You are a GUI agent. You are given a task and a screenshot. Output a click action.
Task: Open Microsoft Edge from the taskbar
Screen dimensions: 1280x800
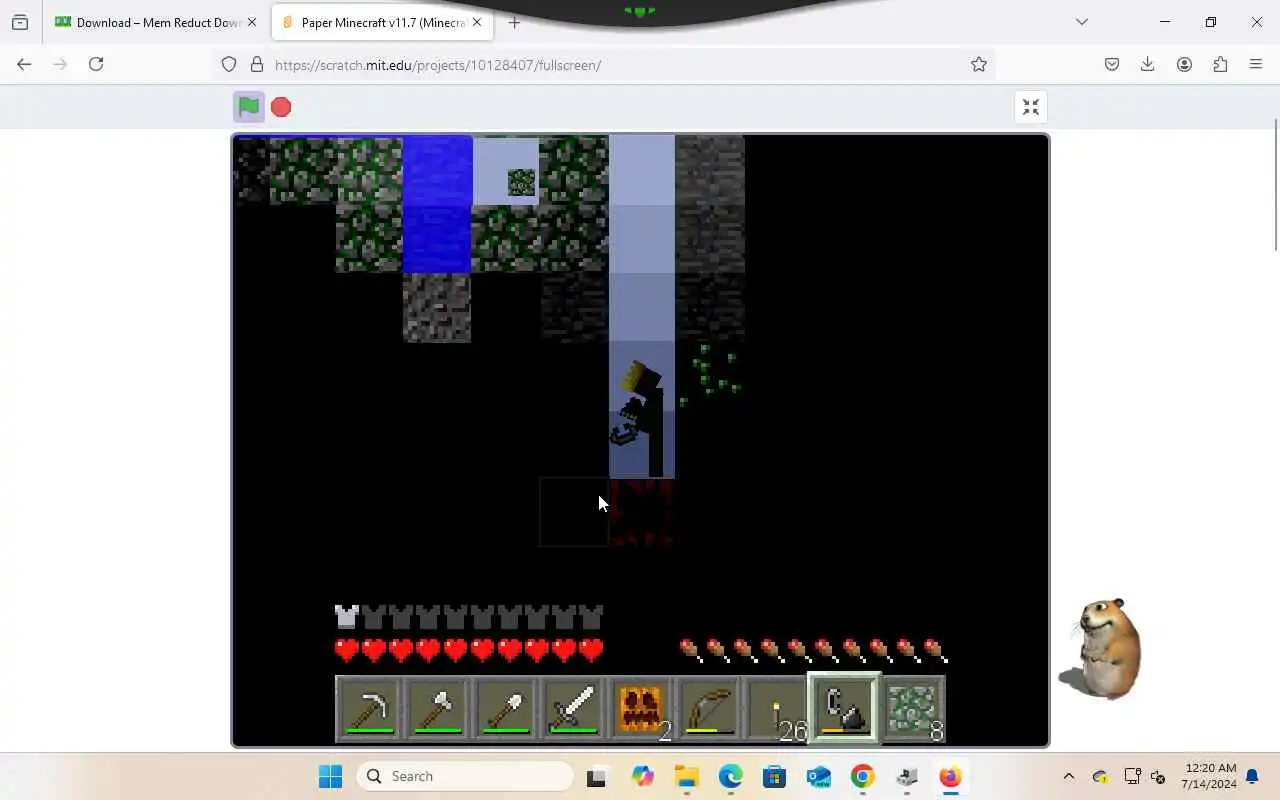tap(730, 776)
